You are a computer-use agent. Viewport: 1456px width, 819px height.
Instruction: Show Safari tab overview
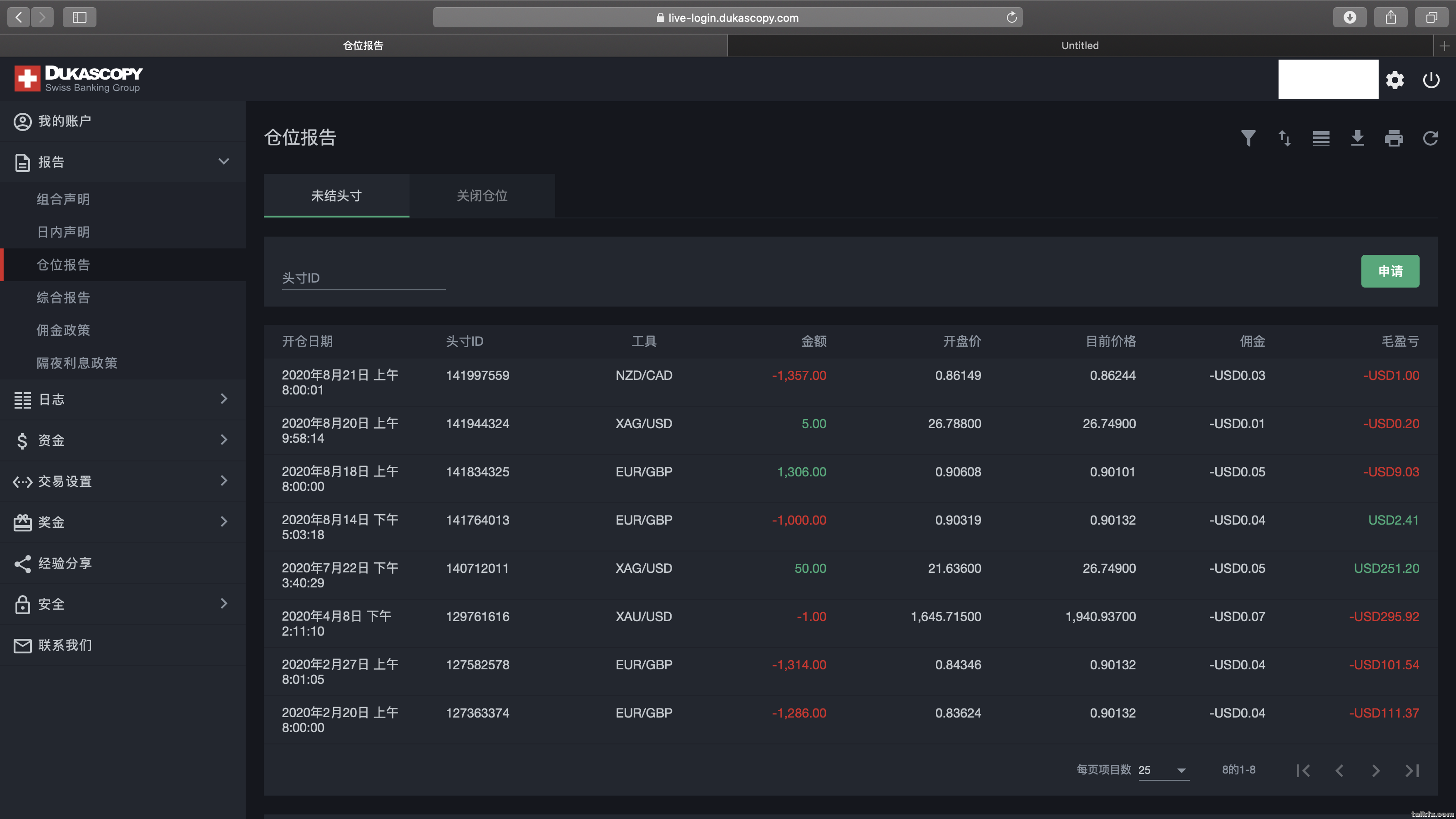pos(1431,18)
